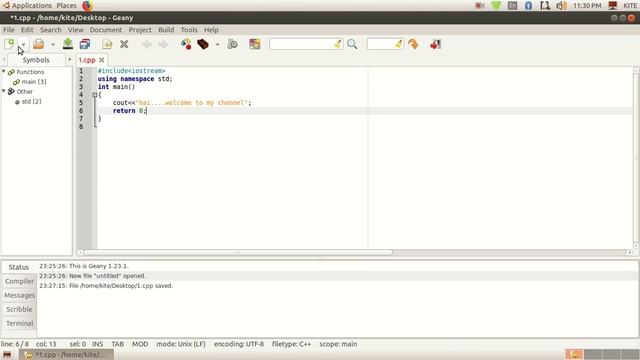Viewport: 640px width, 360px height.
Task: Open the File menu
Action: point(9,30)
